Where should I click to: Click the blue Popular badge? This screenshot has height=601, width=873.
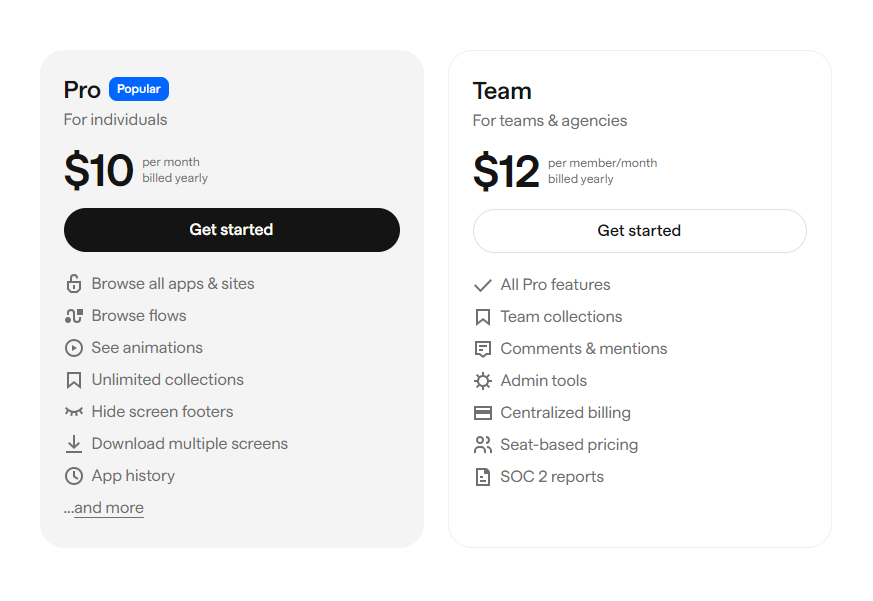coord(139,89)
